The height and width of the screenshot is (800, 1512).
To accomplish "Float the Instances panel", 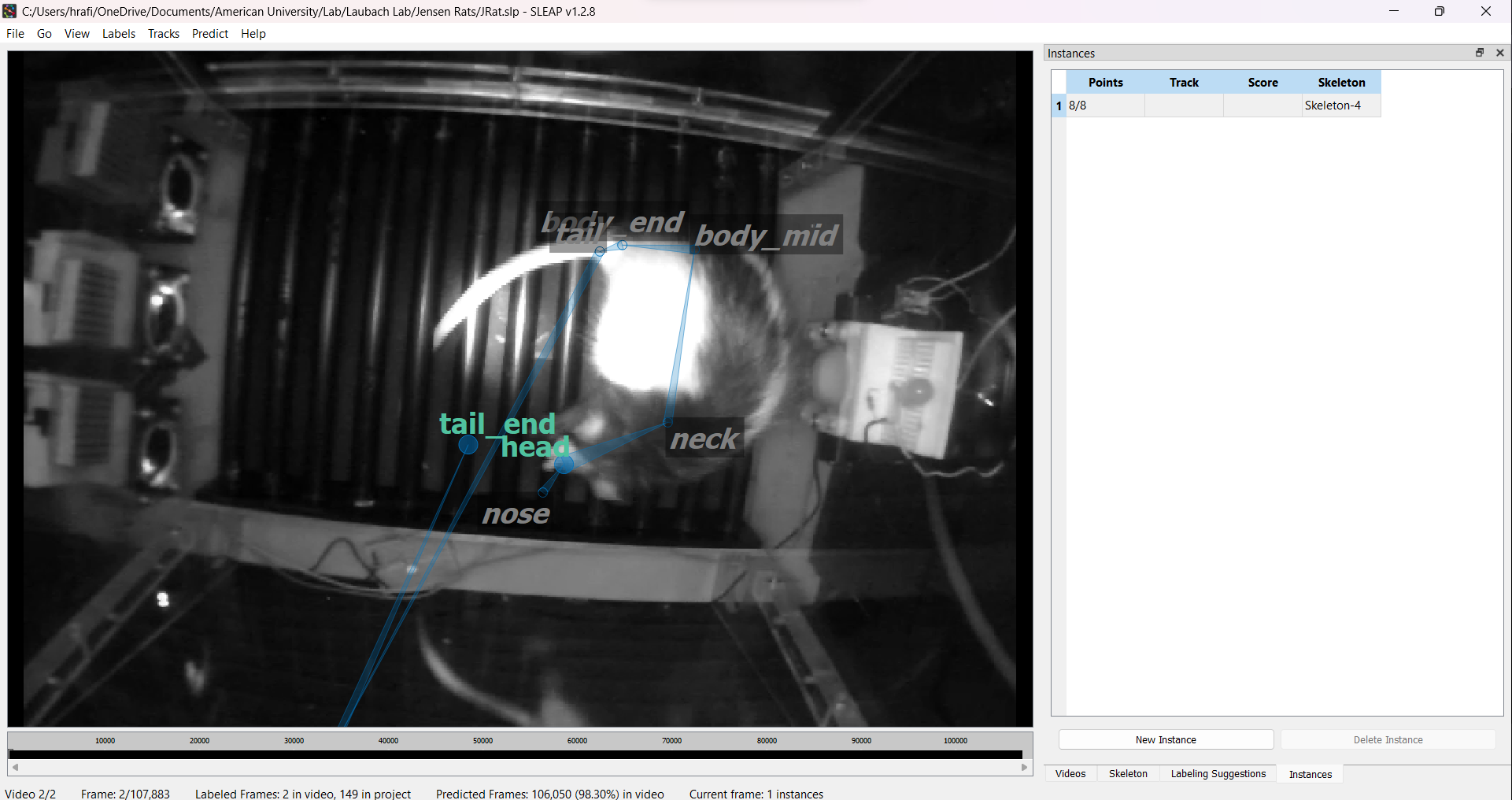I will [1480, 53].
